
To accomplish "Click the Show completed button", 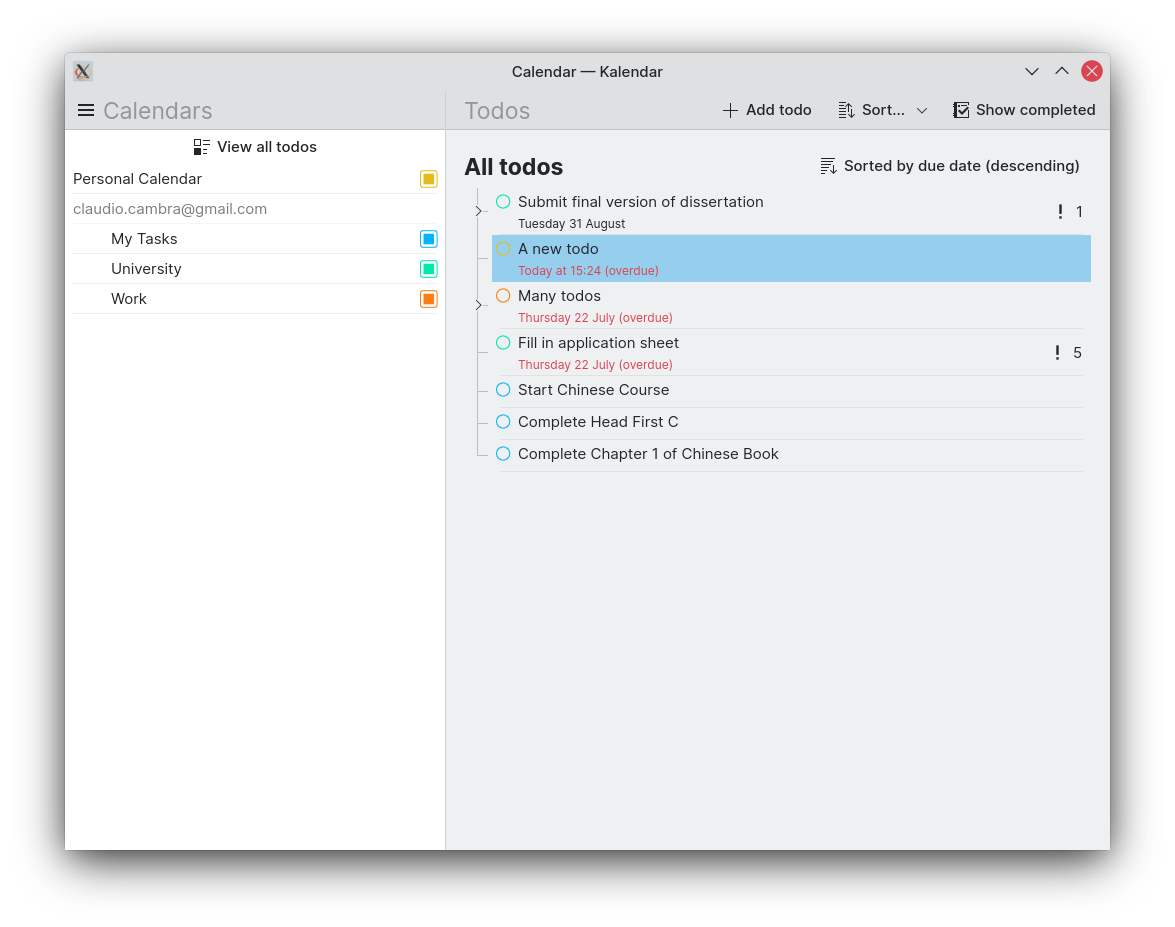I will coord(1024,110).
